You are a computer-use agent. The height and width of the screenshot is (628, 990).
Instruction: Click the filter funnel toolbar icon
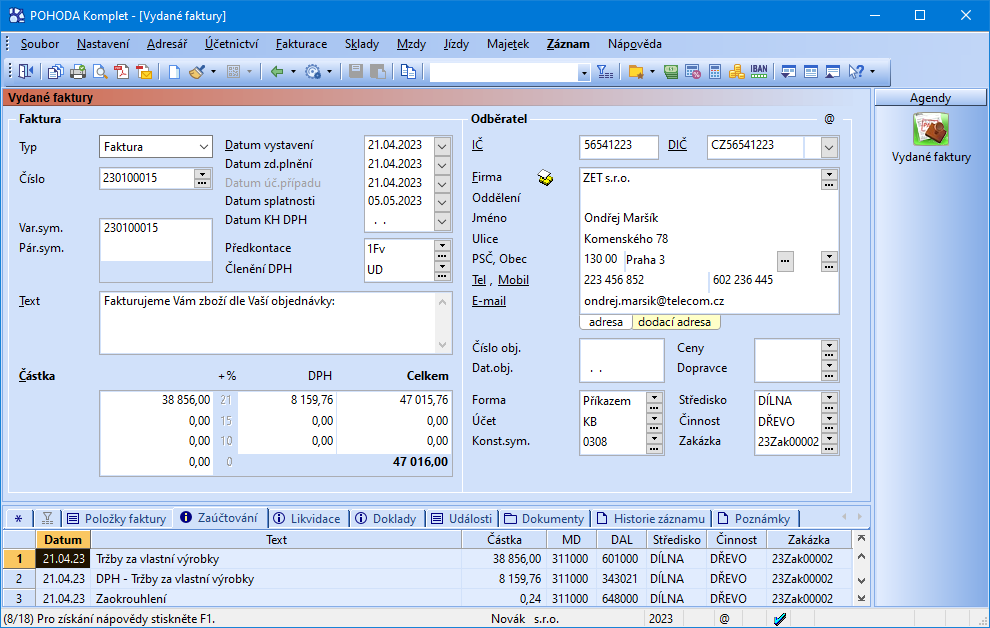[605, 72]
